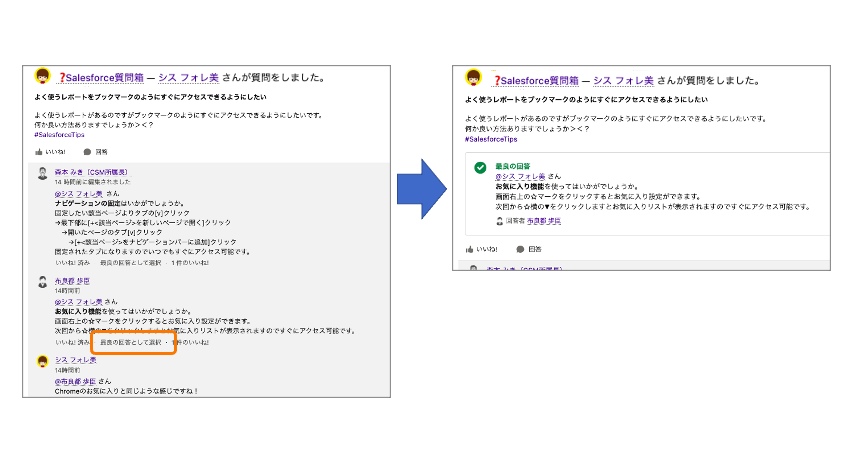Click 'Chromeのお気に入りと同じような感じですね！' comment text
845x473 pixels.
[x=127, y=391]
